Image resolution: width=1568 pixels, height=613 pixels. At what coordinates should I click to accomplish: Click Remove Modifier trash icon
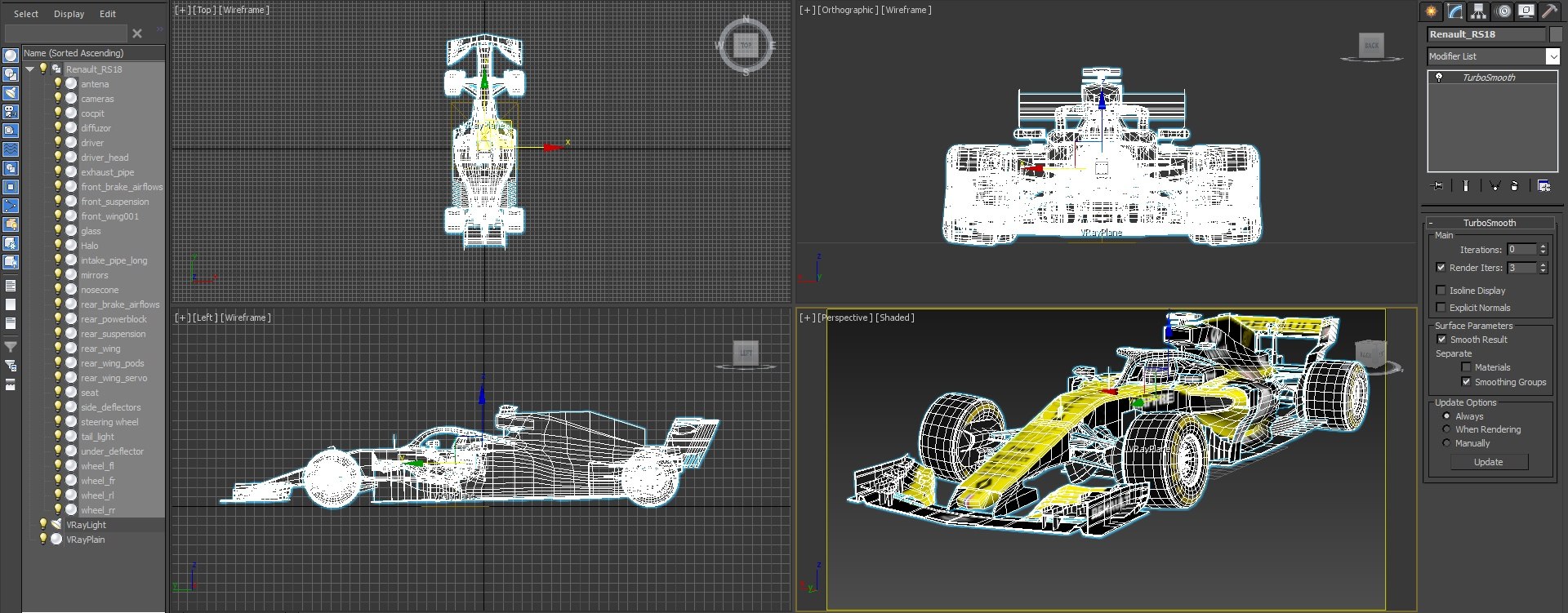(x=1515, y=186)
